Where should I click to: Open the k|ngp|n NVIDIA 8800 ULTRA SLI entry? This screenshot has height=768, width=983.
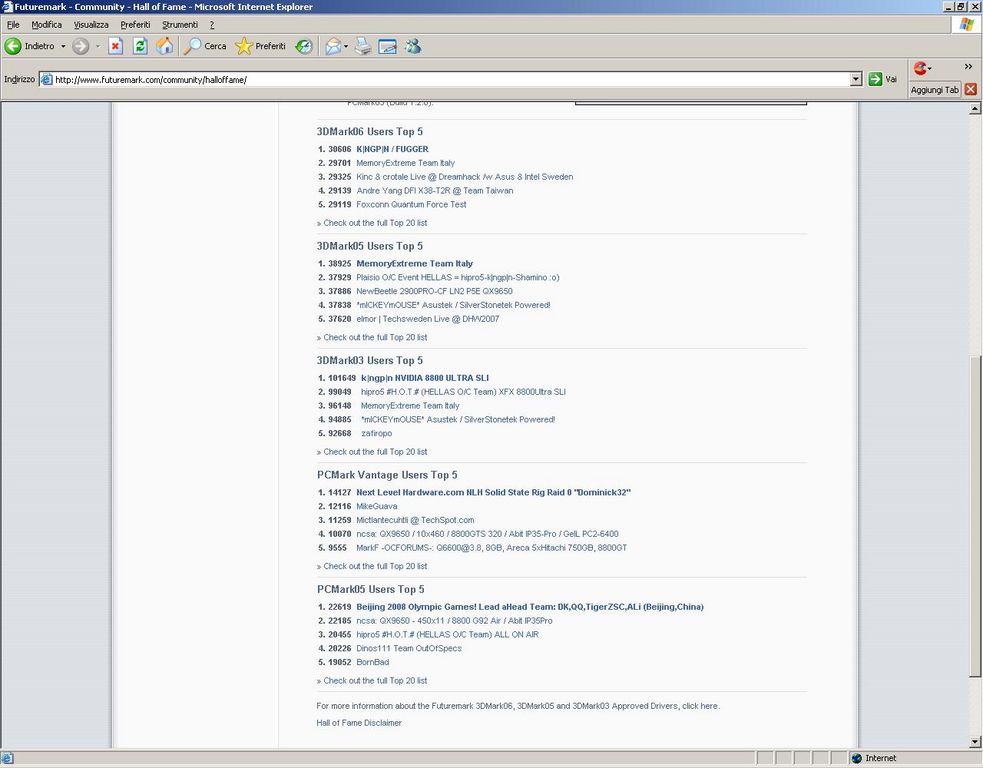[425, 378]
